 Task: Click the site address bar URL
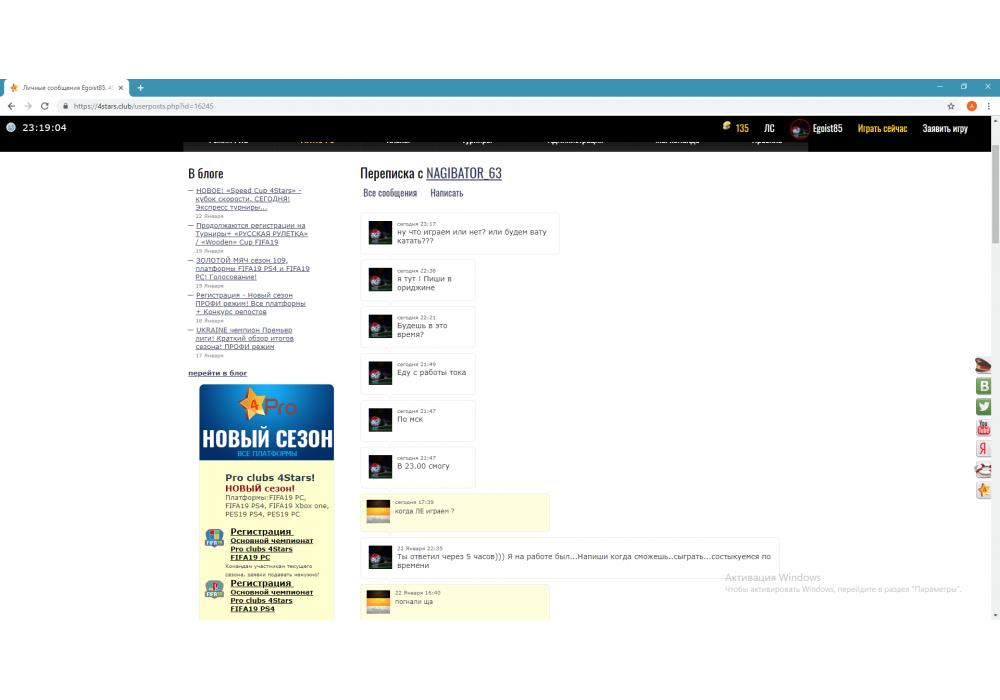click(143, 106)
